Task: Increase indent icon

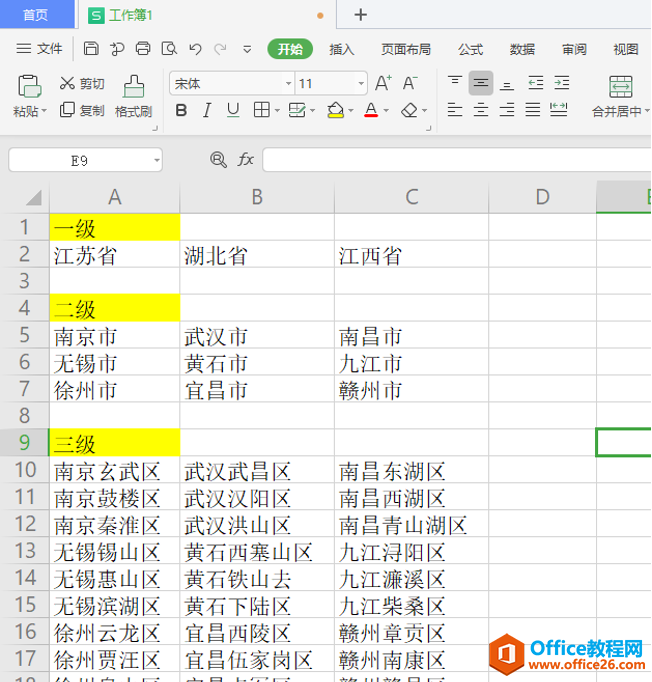Action: [x=562, y=83]
